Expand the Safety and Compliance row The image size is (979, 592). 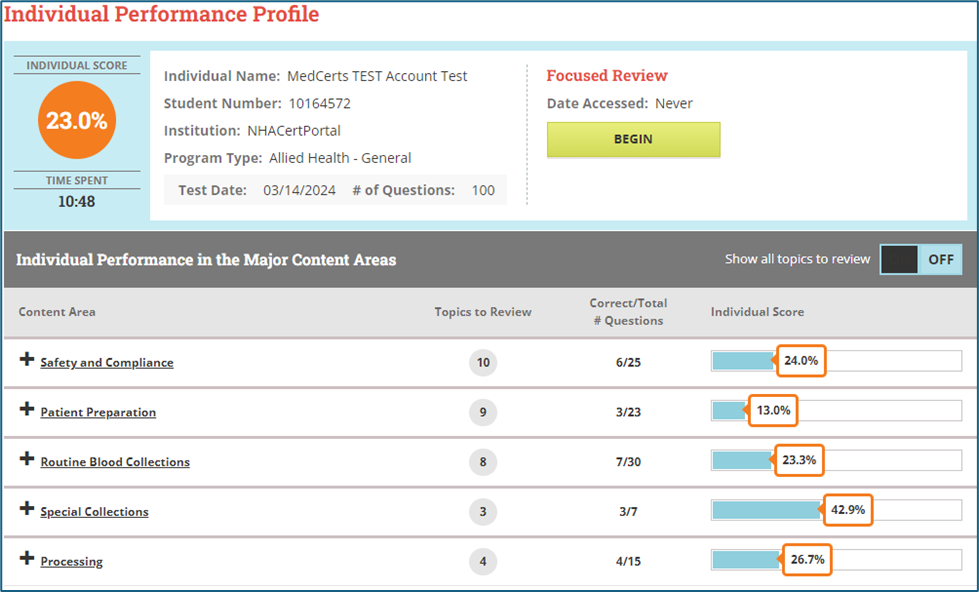click(x=27, y=360)
